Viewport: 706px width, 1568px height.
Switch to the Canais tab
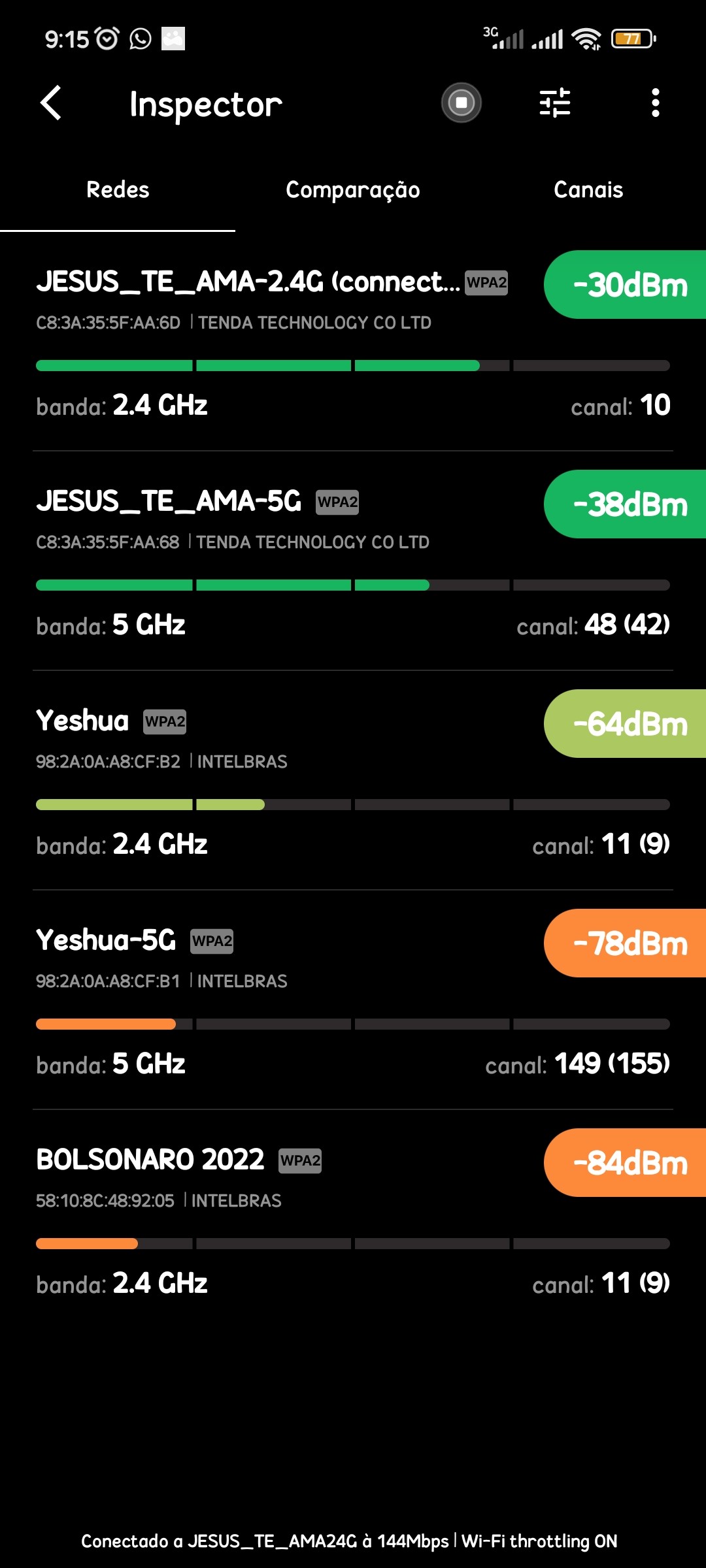point(588,190)
